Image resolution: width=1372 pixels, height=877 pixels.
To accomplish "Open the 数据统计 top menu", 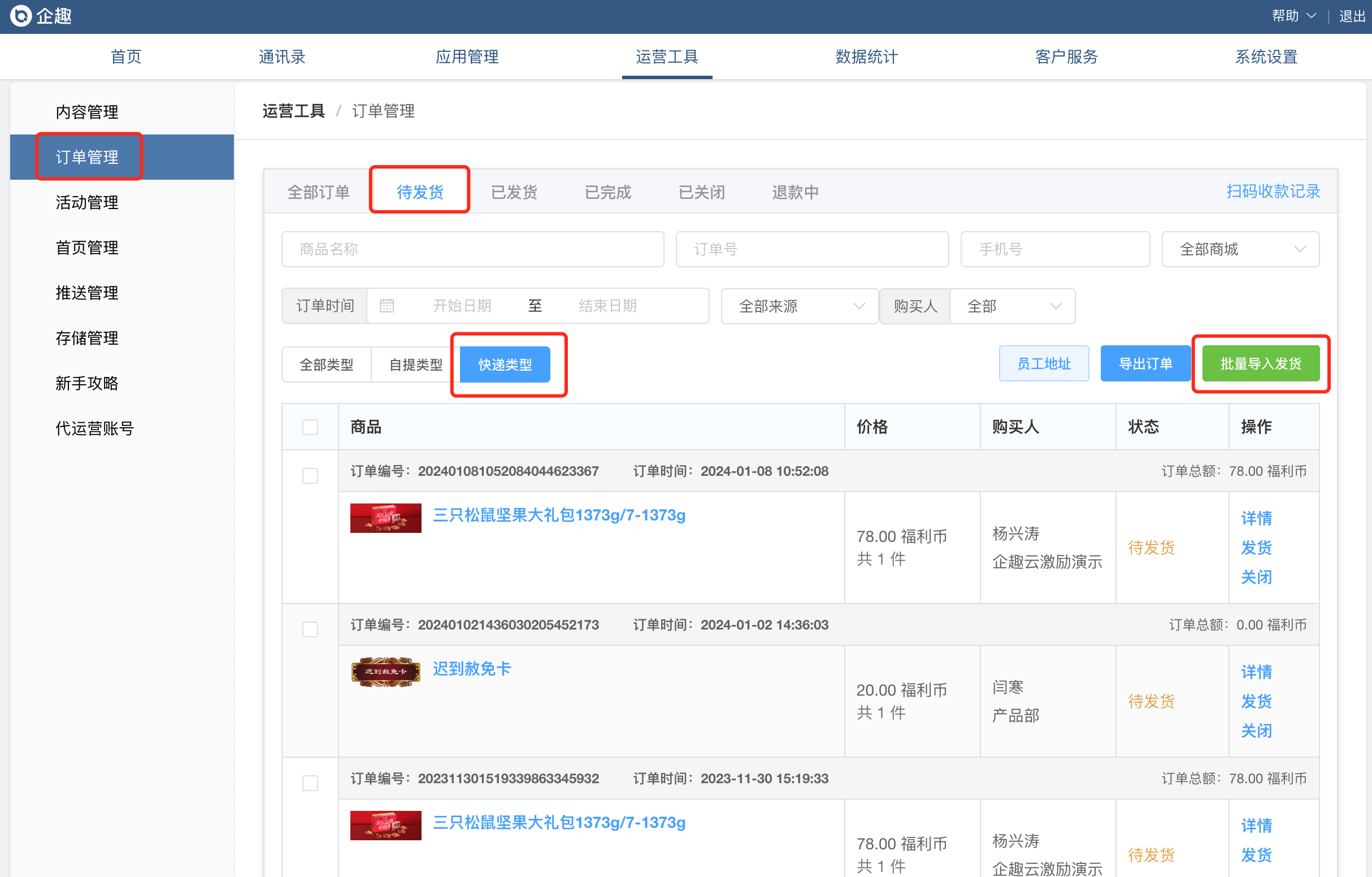I will (866, 57).
